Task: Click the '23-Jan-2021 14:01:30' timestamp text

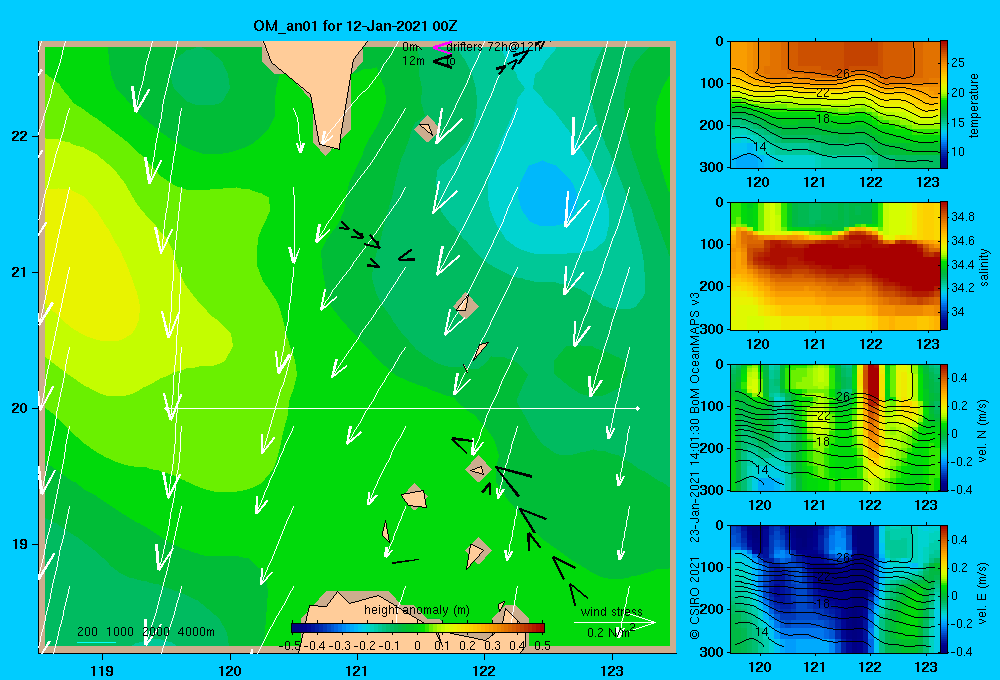Action: [x=695, y=478]
